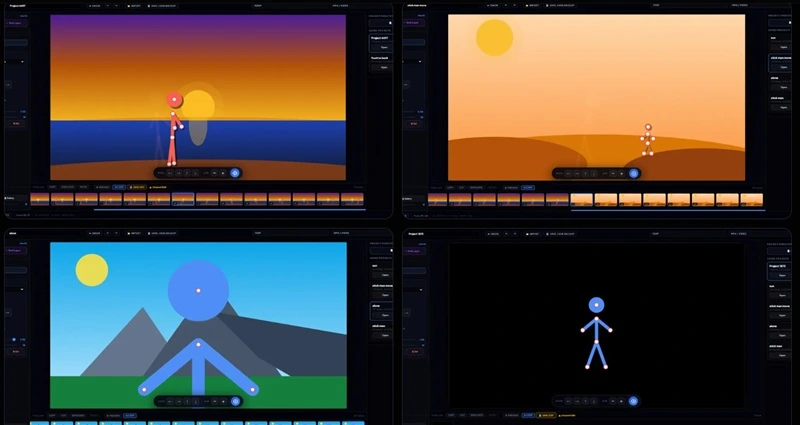Click the minus icon in Project 1670 window's floating toolbar
This screenshot has width=800, height=425.
pyautogui.click(x=613, y=401)
